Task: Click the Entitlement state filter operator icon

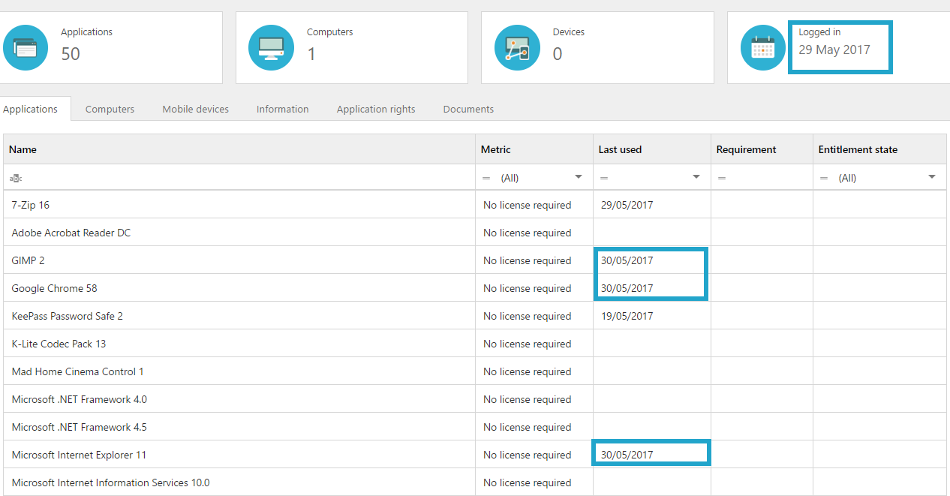Action: pyautogui.click(x=823, y=178)
